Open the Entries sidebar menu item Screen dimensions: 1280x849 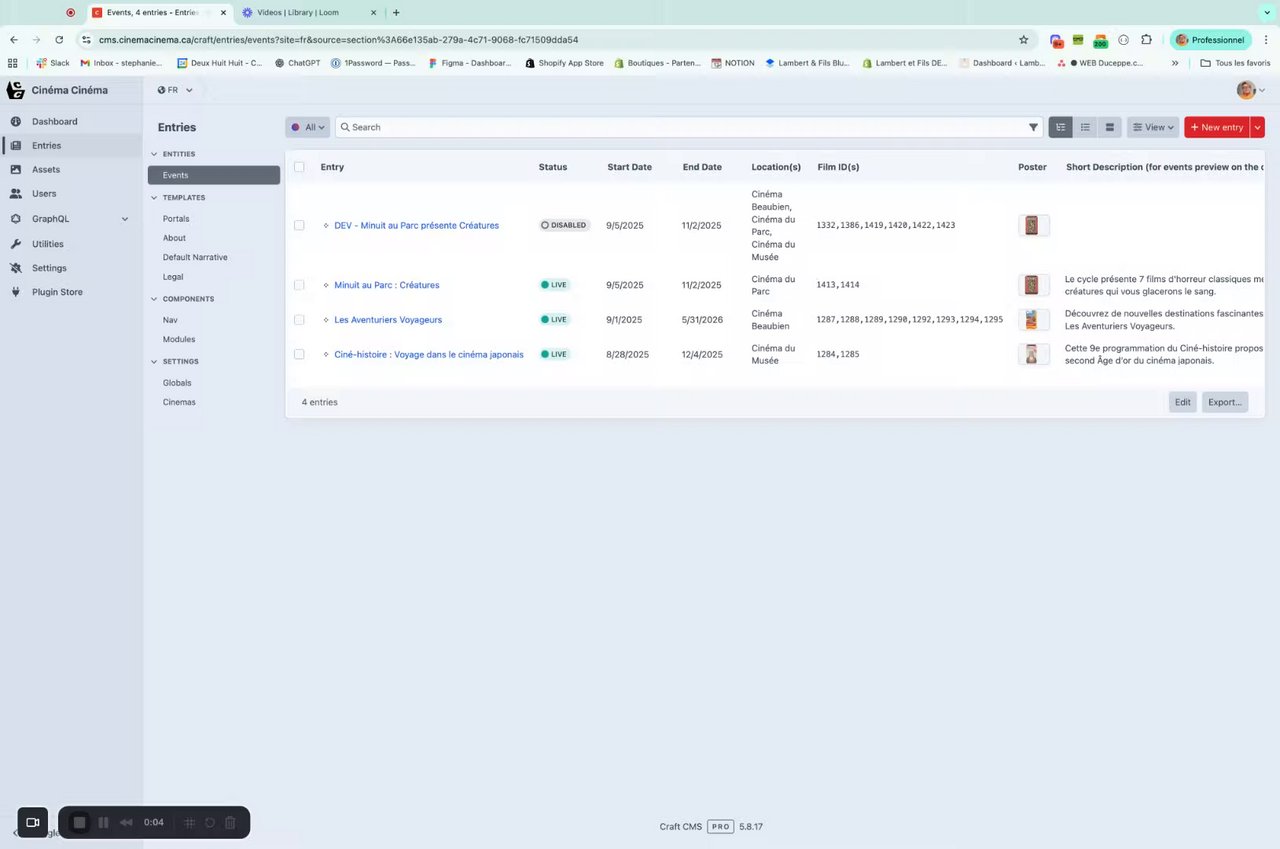(x=72, y=146)
